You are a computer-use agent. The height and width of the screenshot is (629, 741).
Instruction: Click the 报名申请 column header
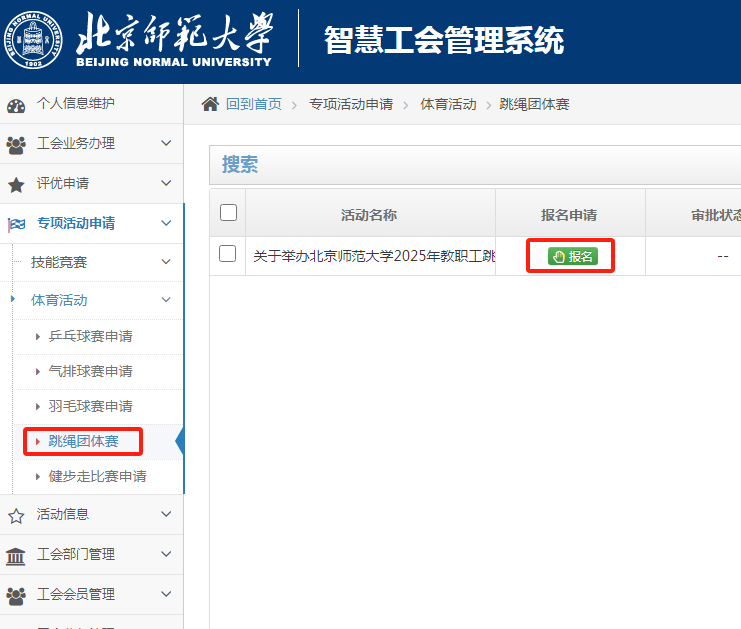(x=569, y=215)
